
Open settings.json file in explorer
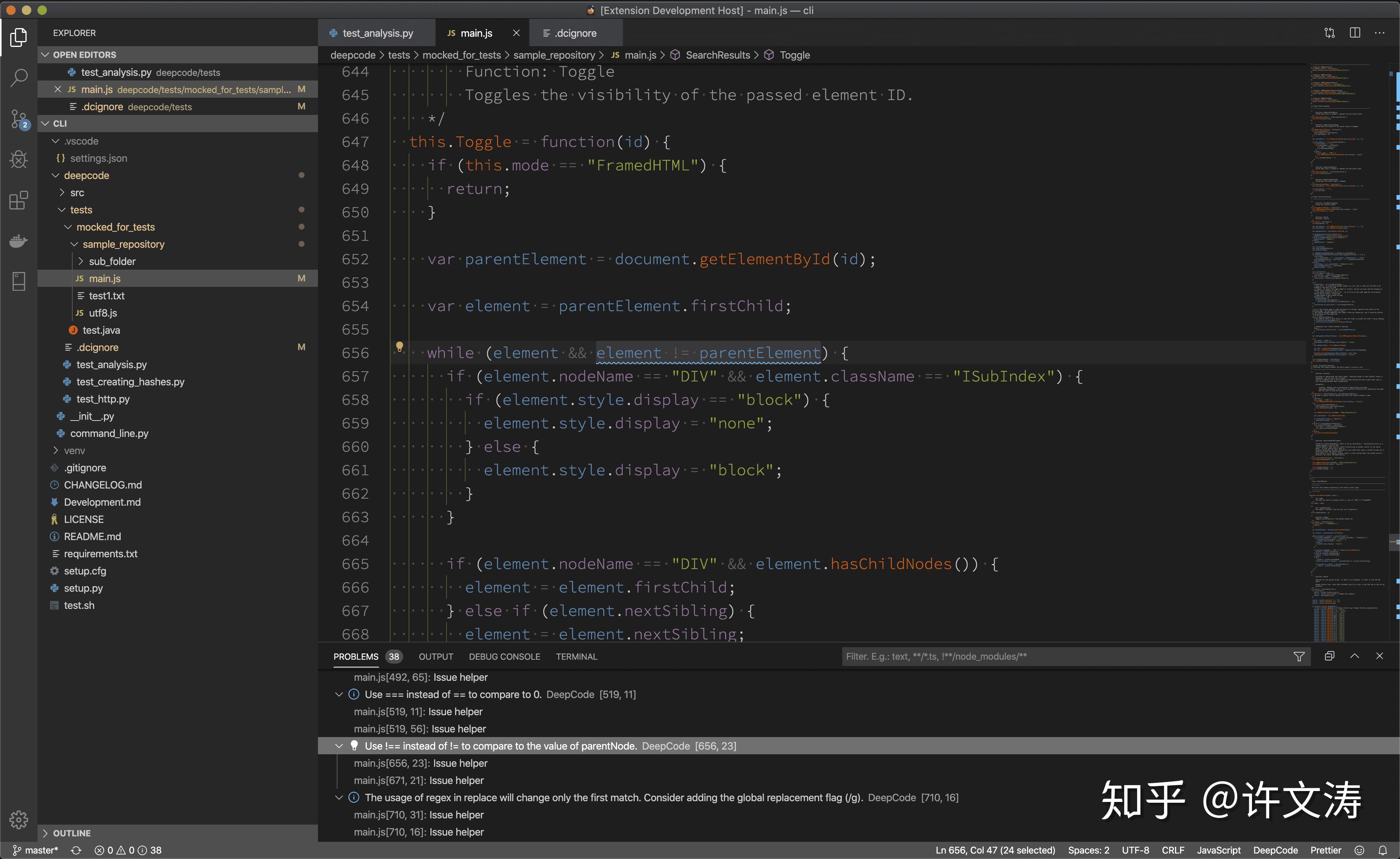[98, 158]
